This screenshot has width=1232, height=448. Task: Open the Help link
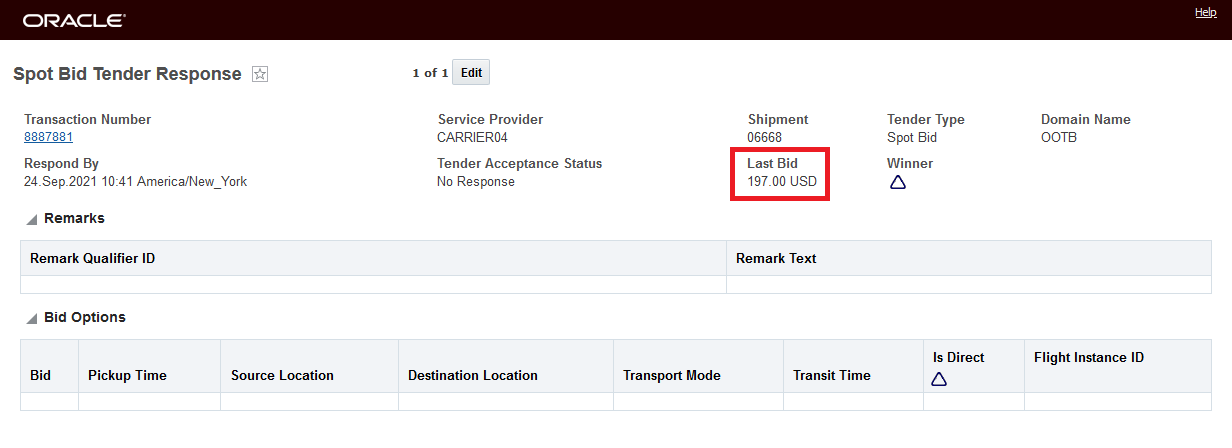pyautogui.click(x=1205, y=12)
